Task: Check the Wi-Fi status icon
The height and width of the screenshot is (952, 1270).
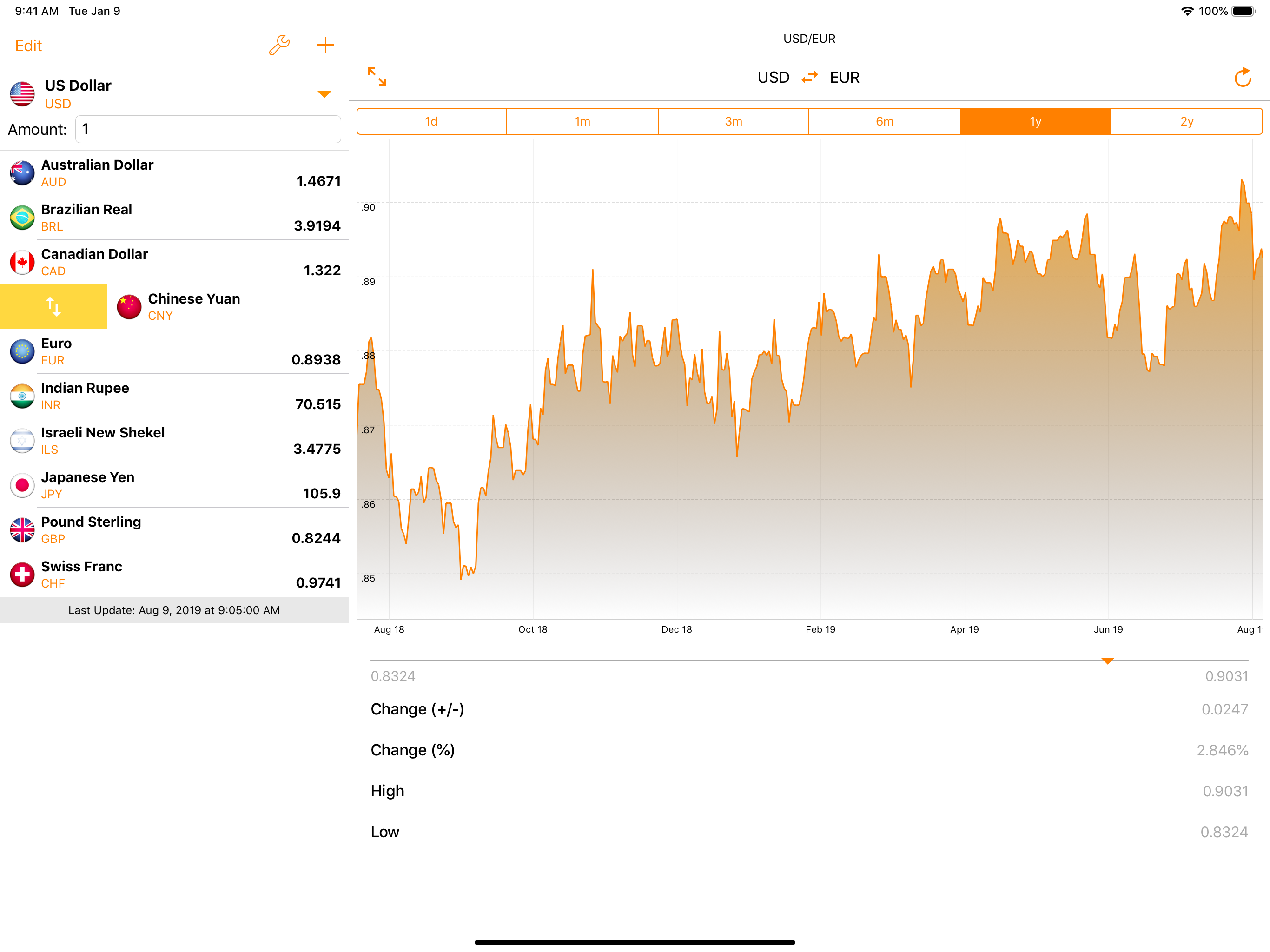Action: click(x=1187, y=11)
